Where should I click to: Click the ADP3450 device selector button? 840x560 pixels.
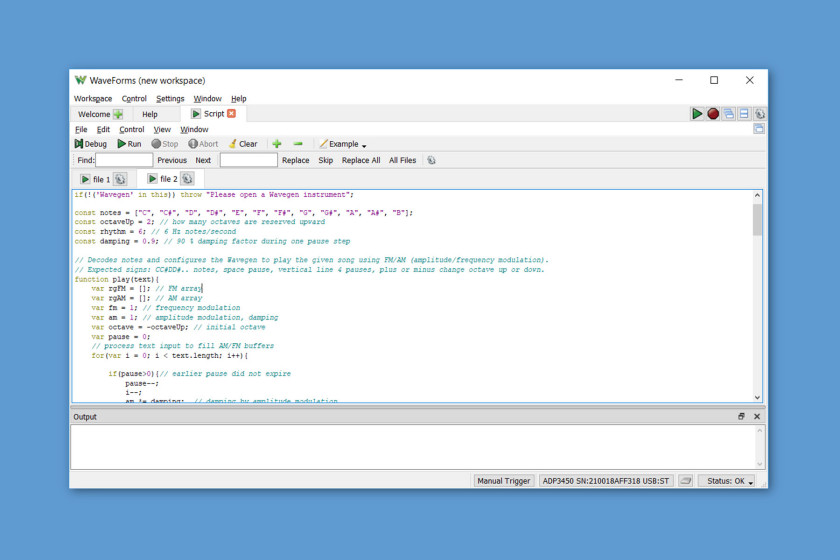coord(605,481)
